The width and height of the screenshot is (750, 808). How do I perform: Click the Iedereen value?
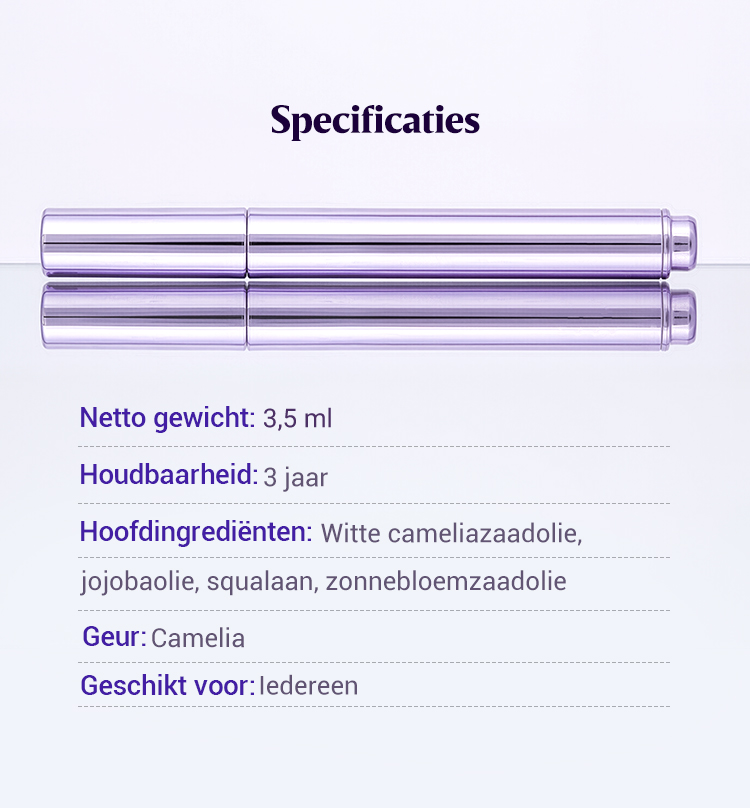coord(308,686)
